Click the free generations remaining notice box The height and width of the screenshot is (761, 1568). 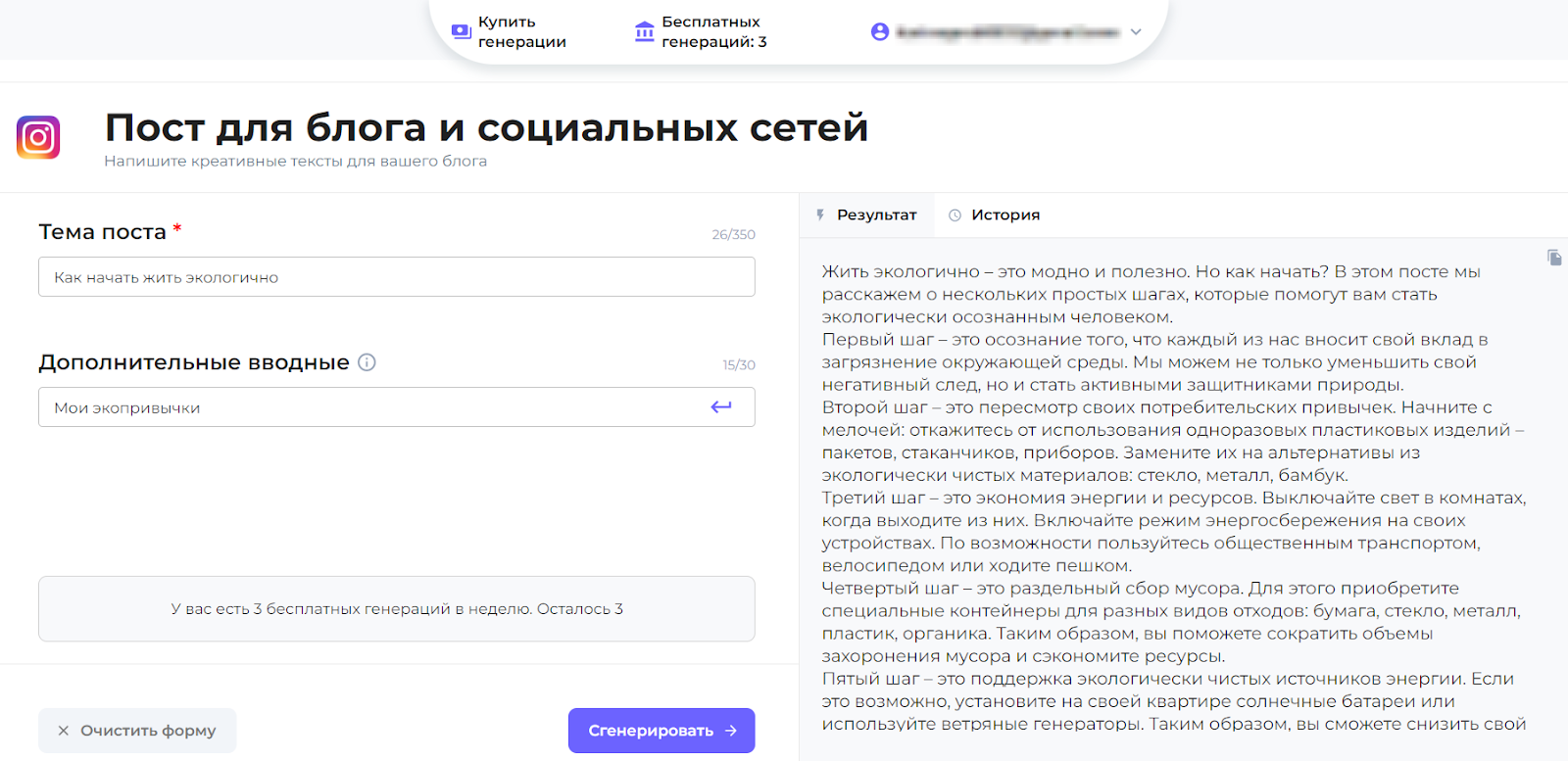click(397, 608)
